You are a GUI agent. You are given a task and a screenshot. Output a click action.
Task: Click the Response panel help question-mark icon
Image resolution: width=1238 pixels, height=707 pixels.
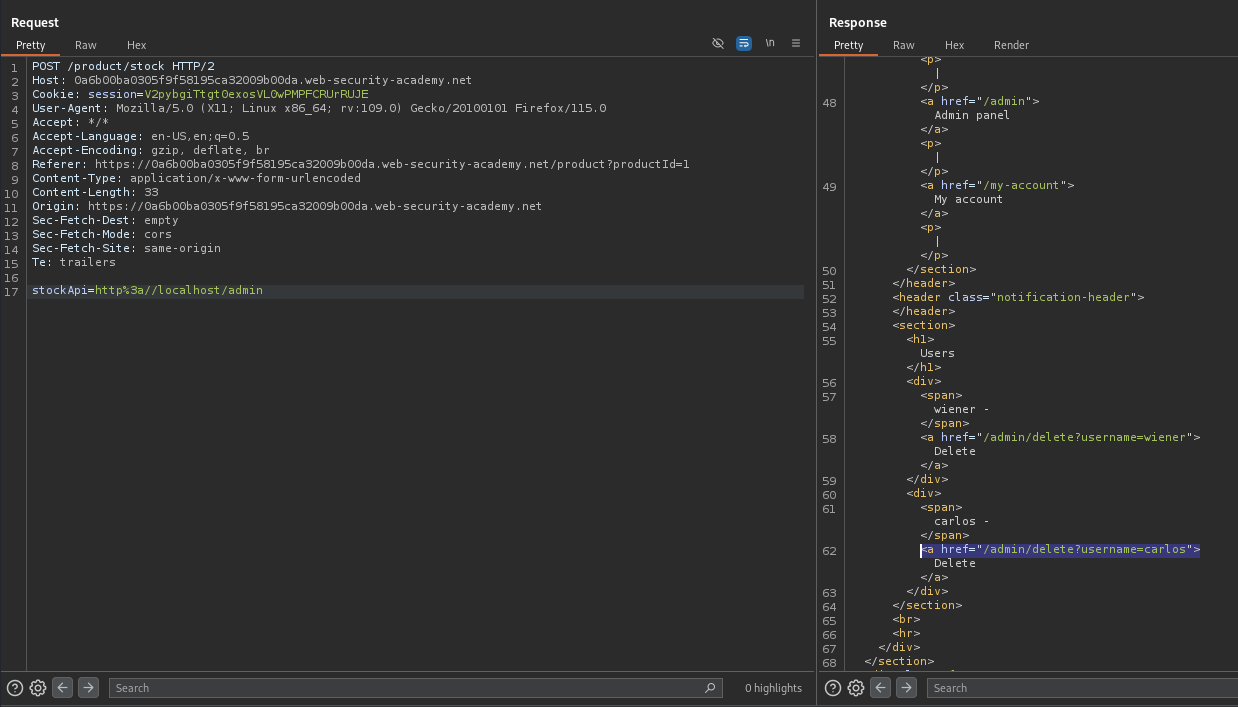pyautogui.click(x=833, y=688)
